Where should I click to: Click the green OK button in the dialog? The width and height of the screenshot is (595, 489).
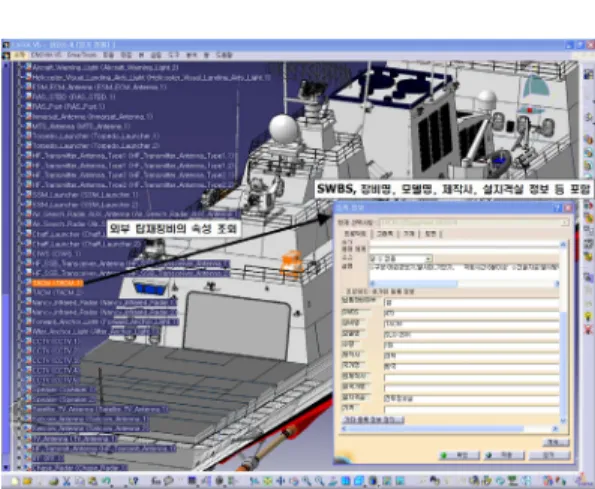(459, 455)
